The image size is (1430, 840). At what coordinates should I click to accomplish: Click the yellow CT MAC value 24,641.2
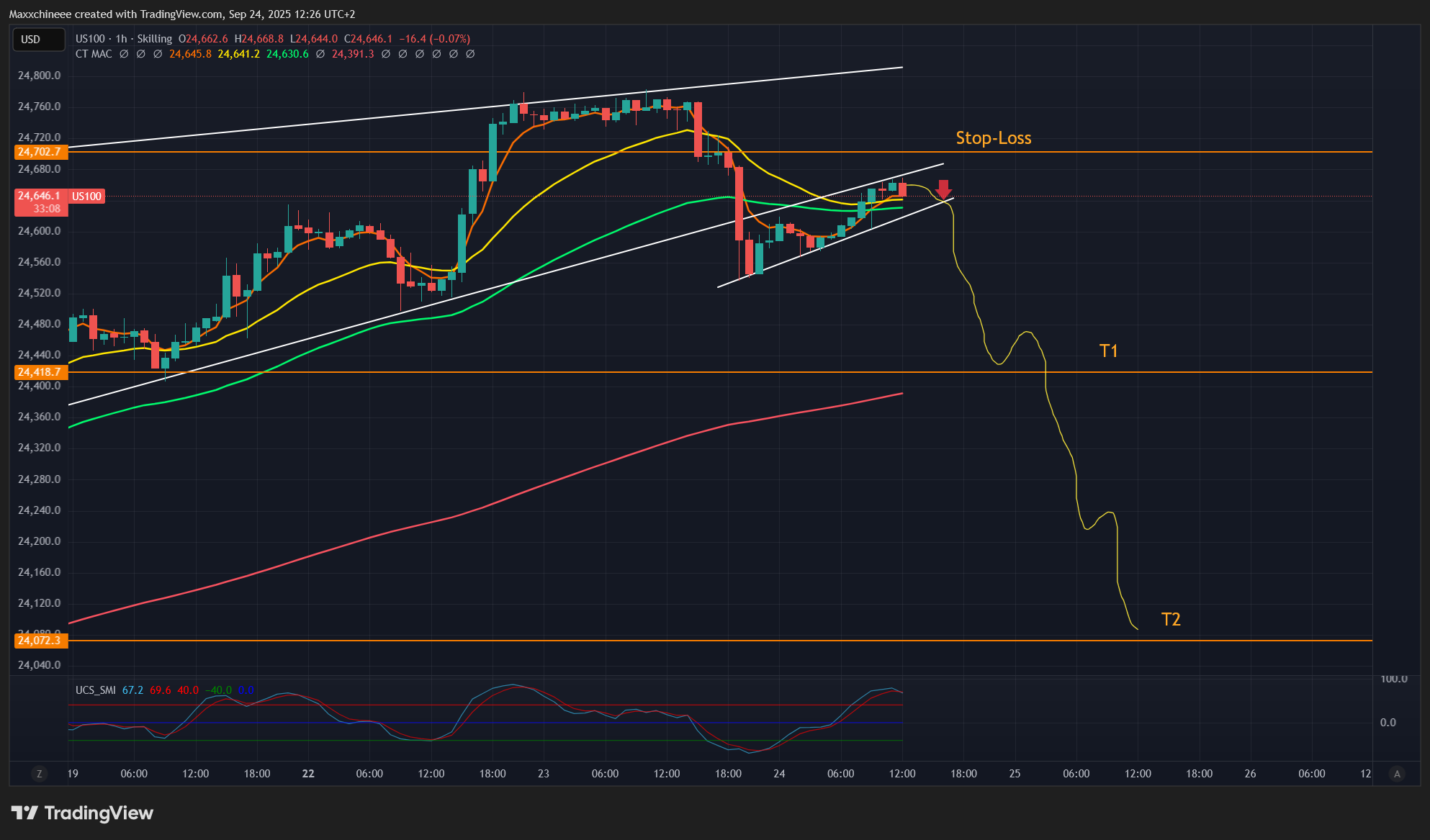239,54
